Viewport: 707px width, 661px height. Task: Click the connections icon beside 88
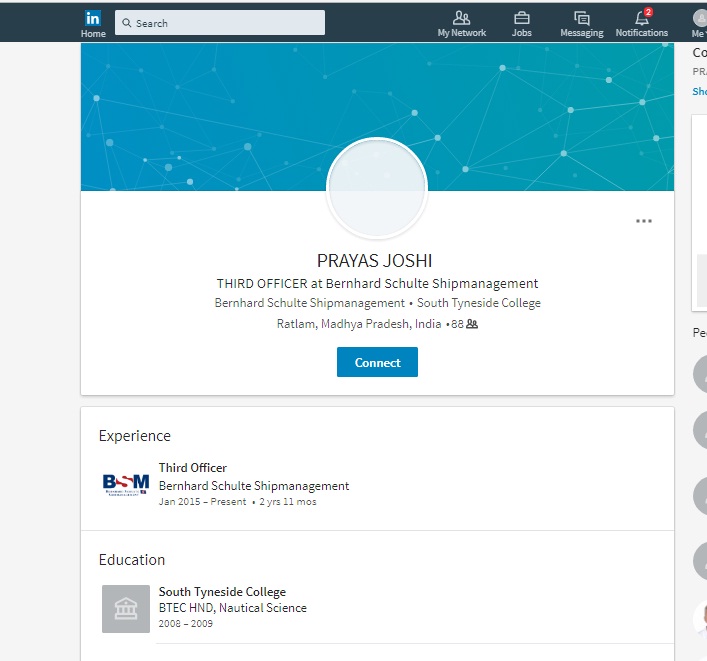pyautogui.click(x=472, y=324)
